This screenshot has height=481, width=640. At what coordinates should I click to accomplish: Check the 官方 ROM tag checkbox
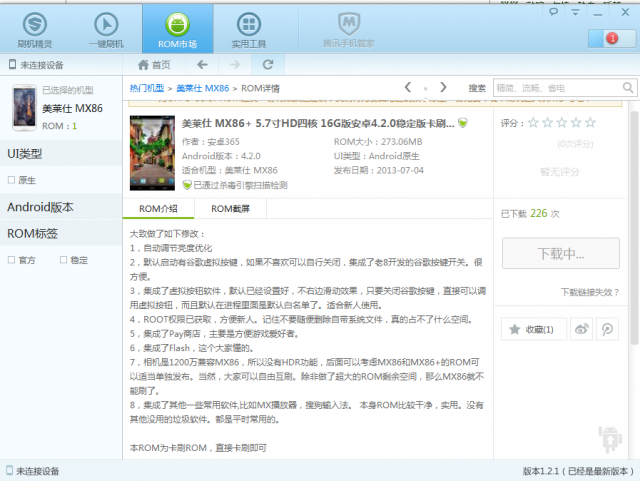pos(11,260)
